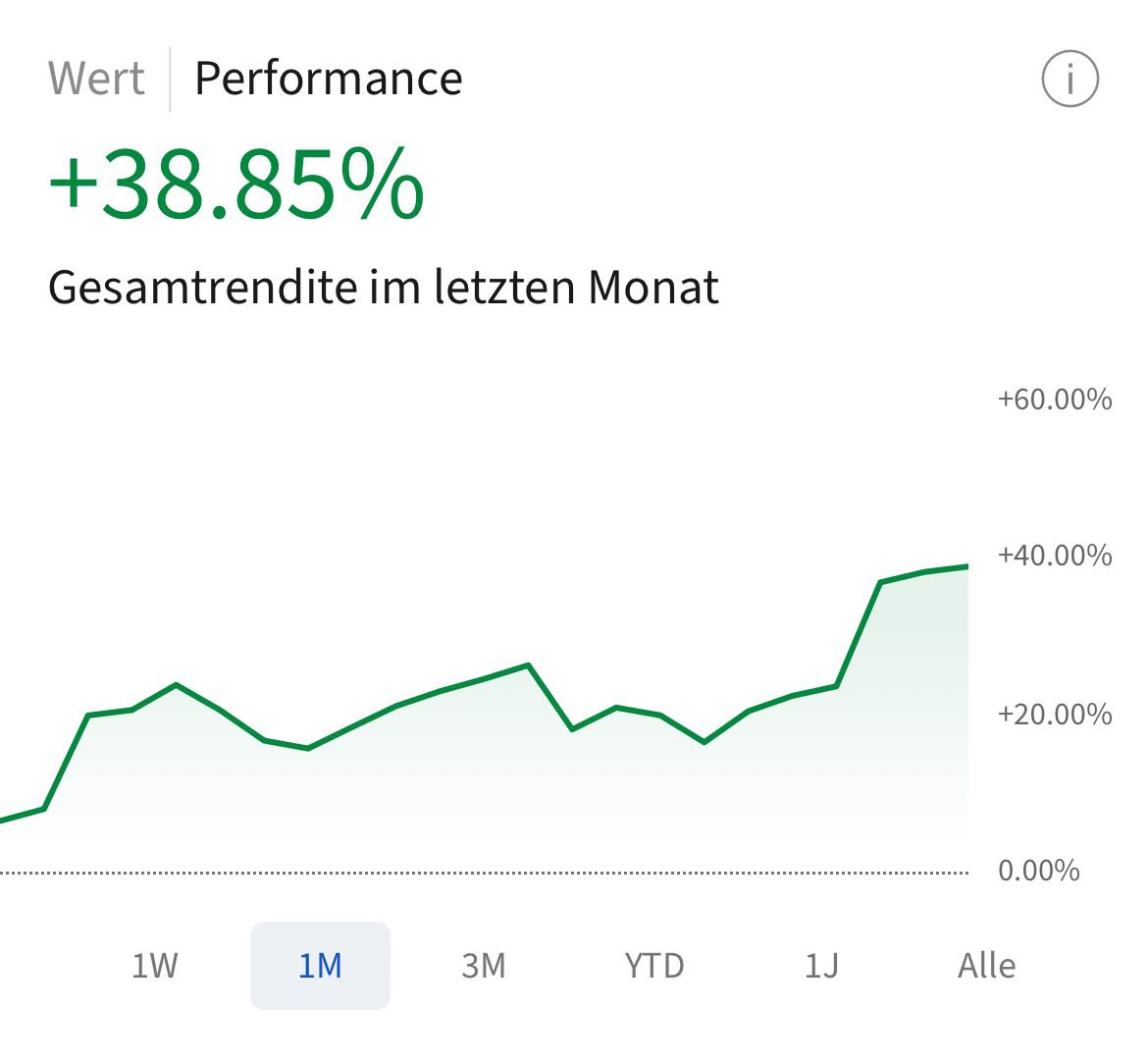Open the info icon for performance details
The image size is (1148, 1063).
click(1070, 79)
